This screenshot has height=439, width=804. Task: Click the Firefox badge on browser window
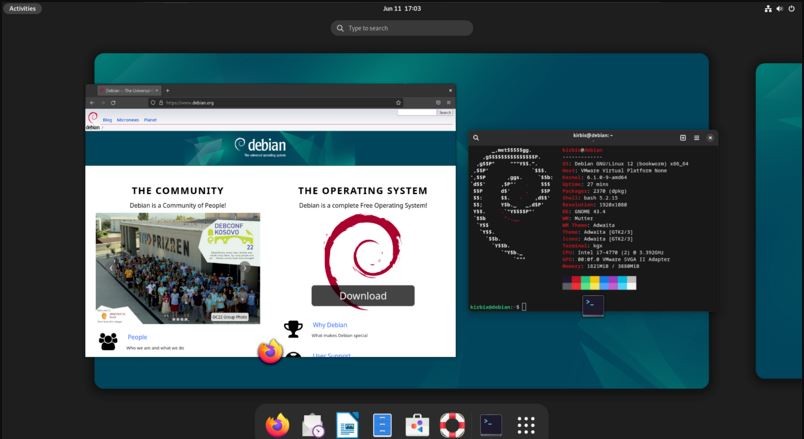coord(270,352)
